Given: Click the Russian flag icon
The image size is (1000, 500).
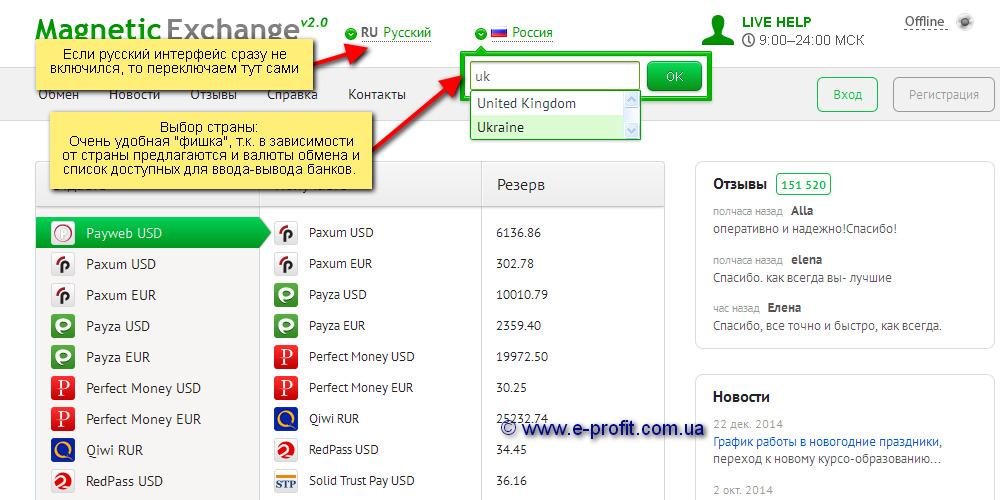Looking at the screenshot, I should [x=499, y=32].
